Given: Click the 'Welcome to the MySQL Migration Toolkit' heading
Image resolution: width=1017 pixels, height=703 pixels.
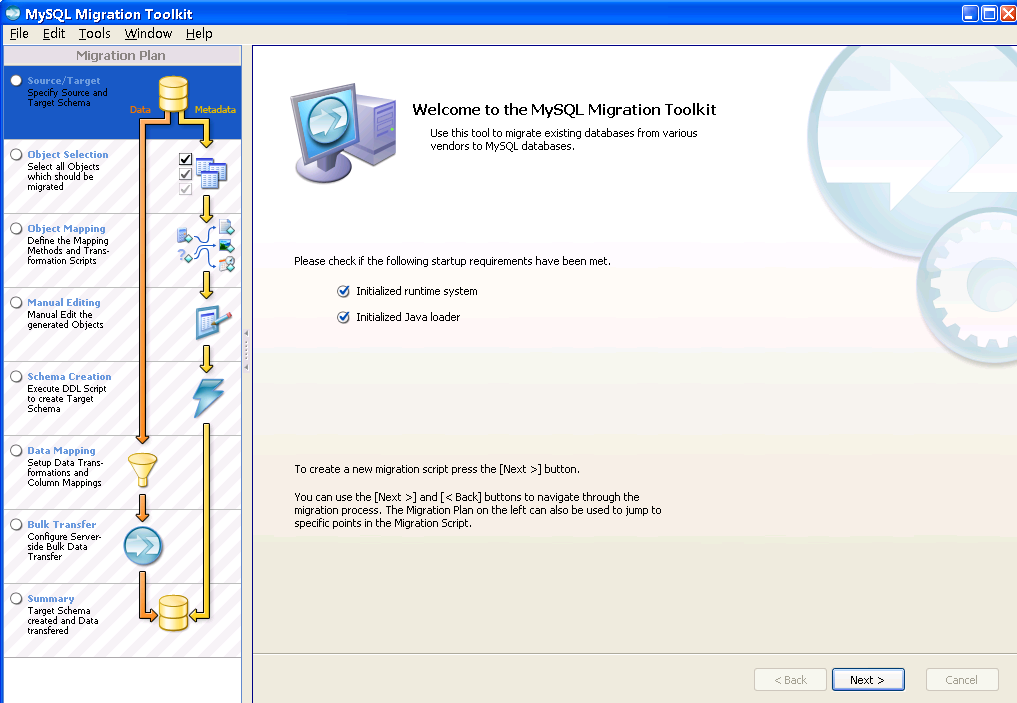Looking at the screenshot, I should click(x=564, y=110).
